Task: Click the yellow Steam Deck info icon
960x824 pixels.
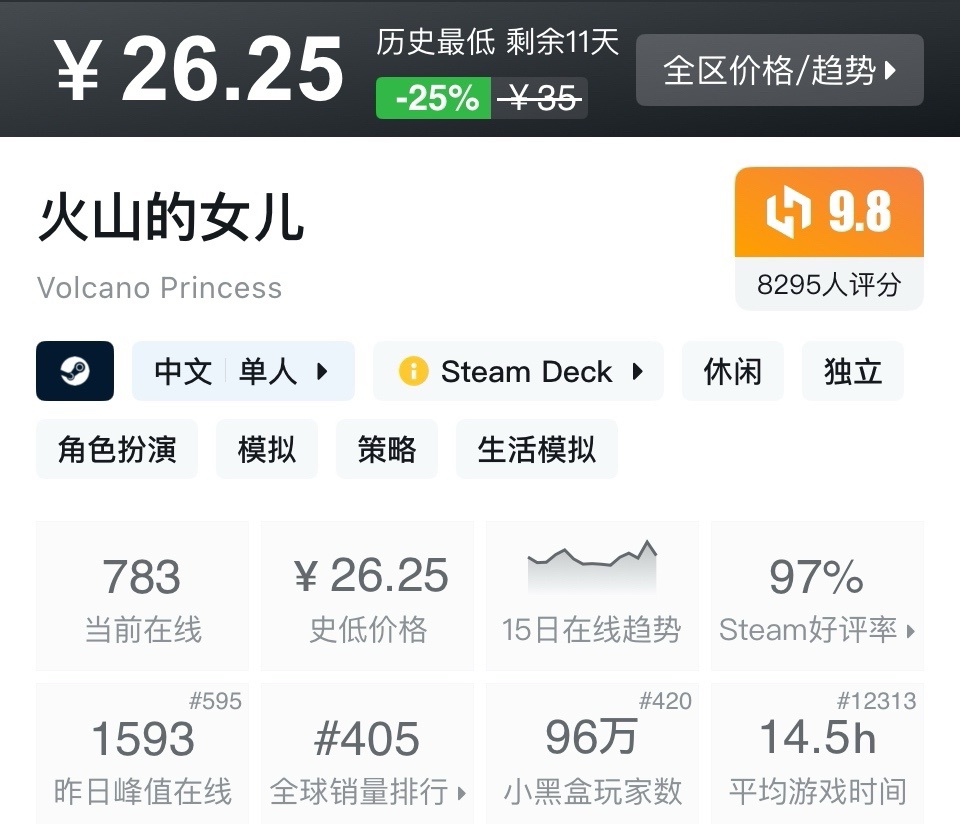Action: (413, 371)
